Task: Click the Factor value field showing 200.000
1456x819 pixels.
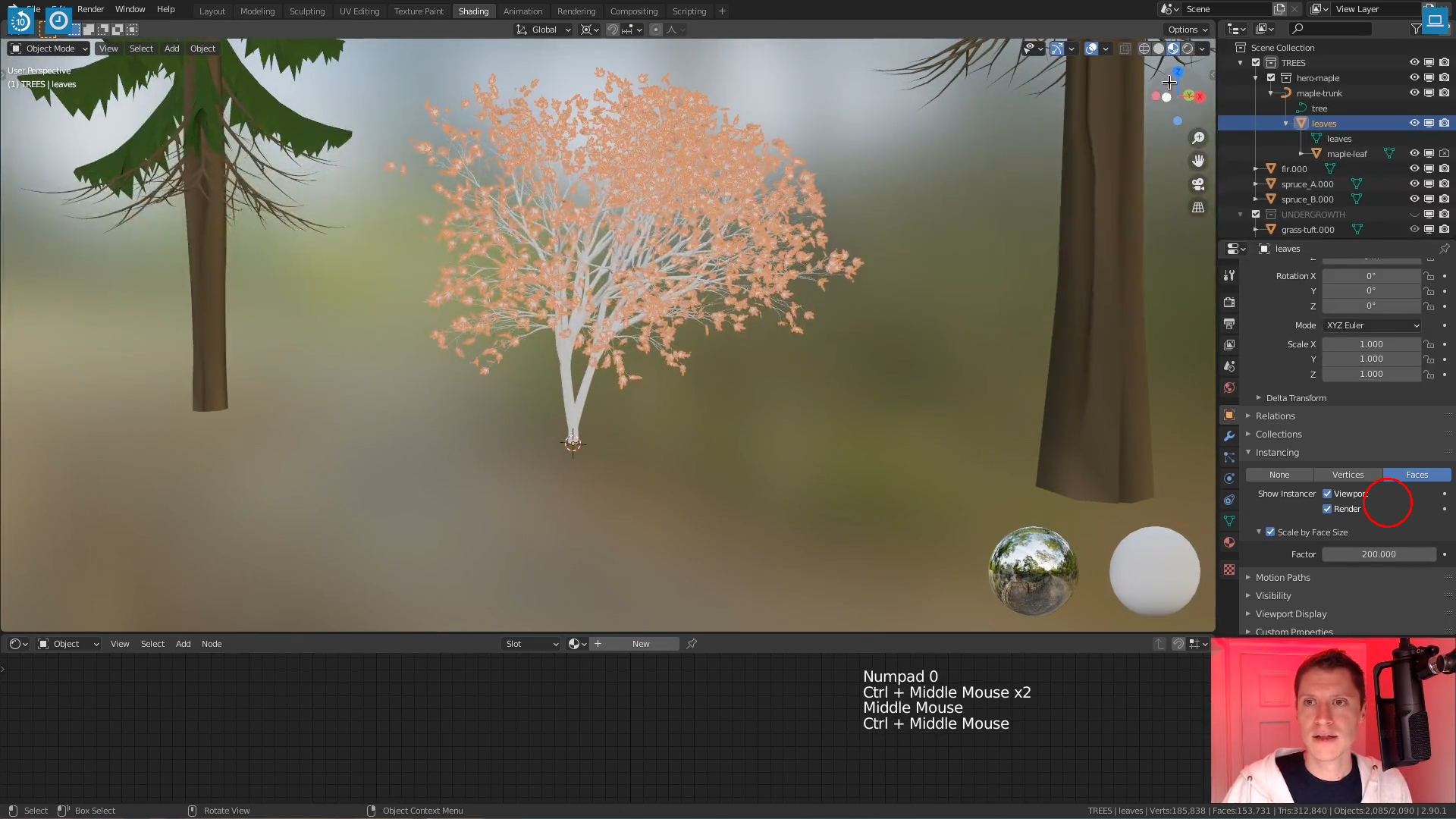Action: pyautogui.click(x=1379, y=554)
